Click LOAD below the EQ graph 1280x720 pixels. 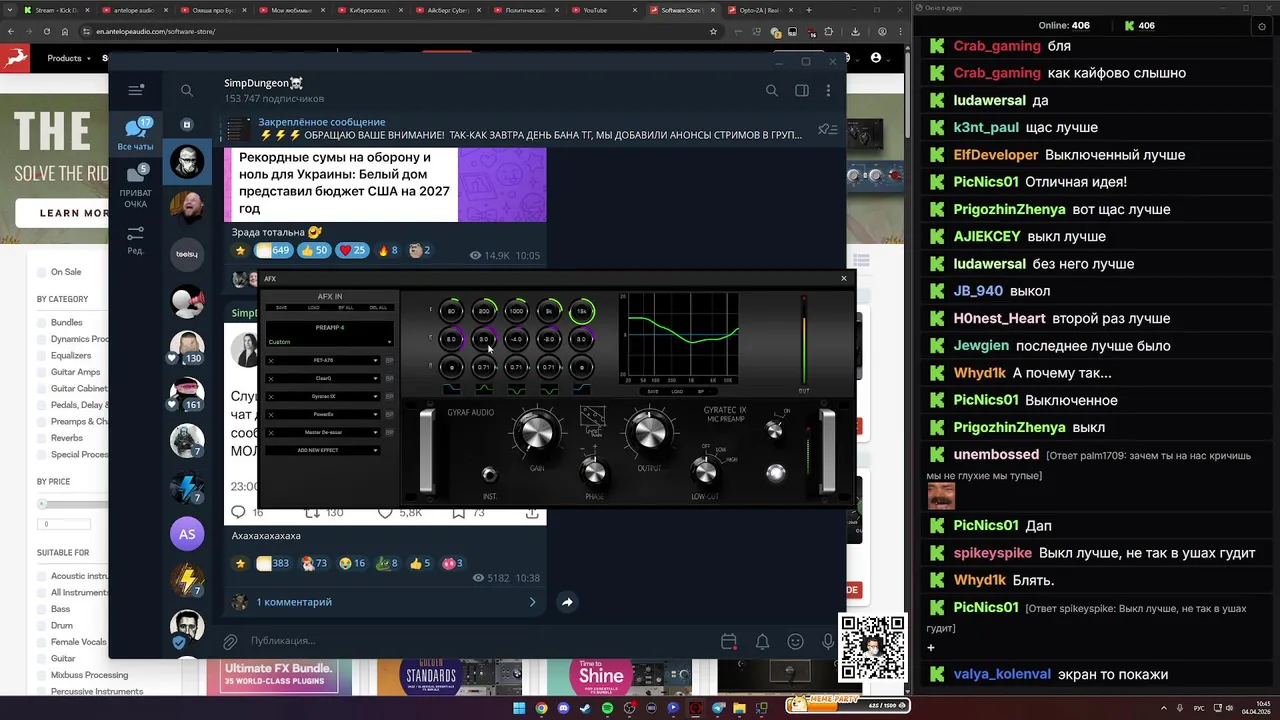(x=677, y=392)
